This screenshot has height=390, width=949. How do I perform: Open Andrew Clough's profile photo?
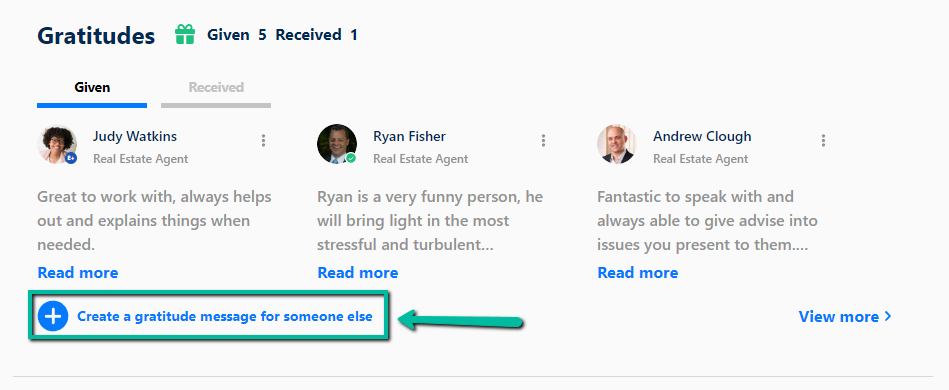[x=617, y=144]
